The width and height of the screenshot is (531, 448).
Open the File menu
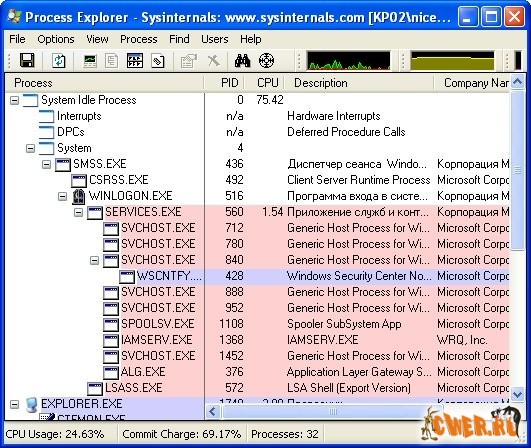[x=17, y=39]
